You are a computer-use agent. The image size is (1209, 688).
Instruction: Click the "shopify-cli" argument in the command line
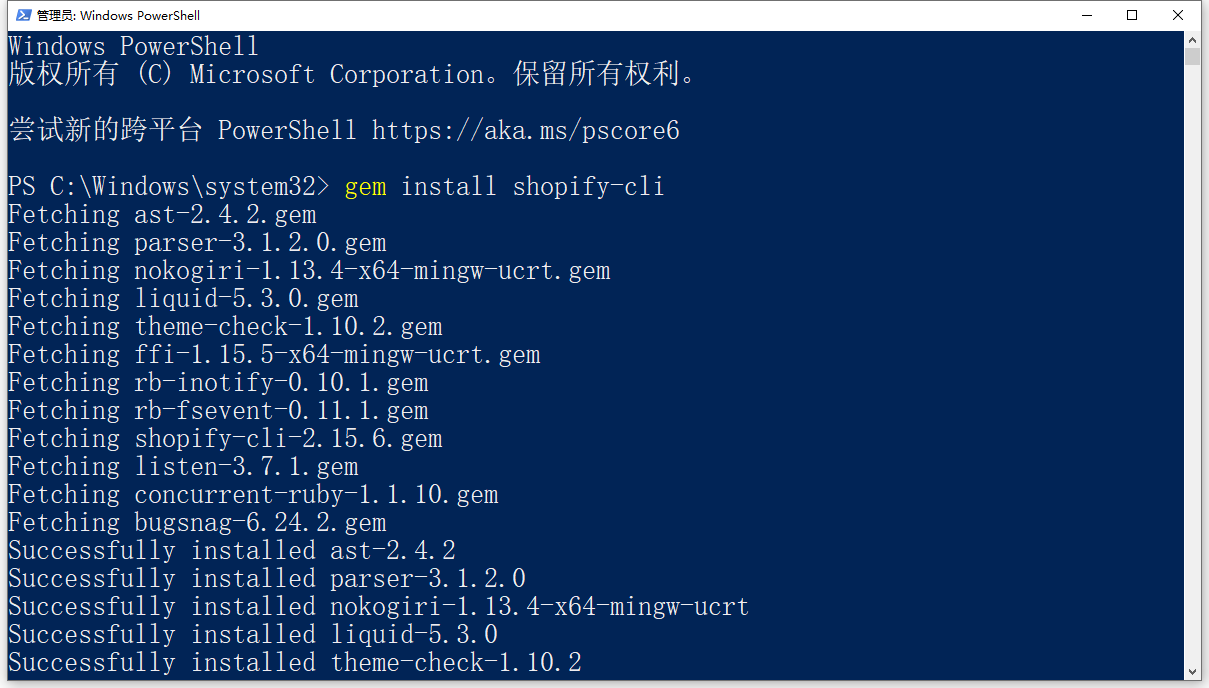[588, 187]
